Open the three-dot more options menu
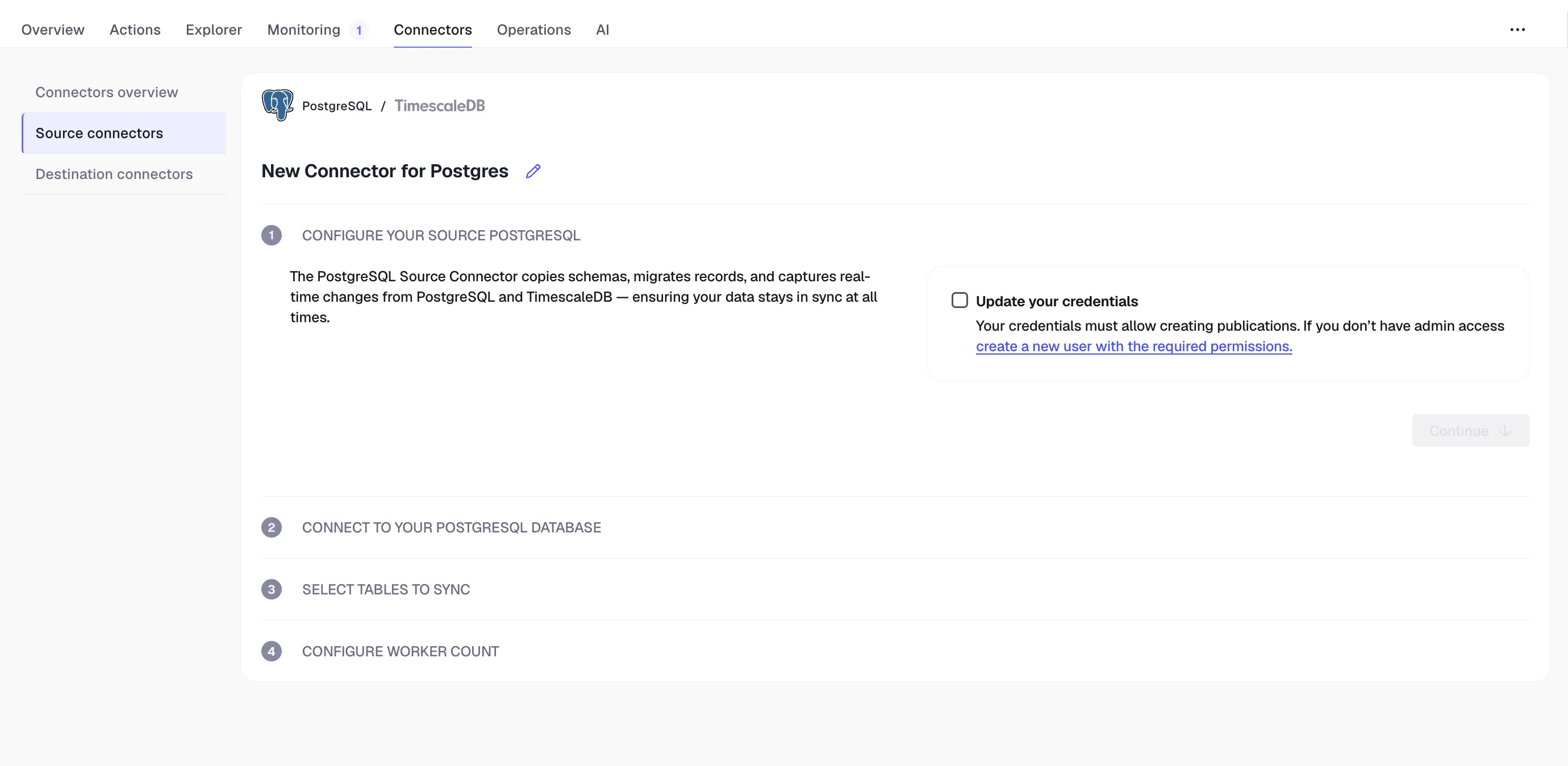This screenshot has width=1568, height=766. pyautogui.click(x=1517, y=30)
